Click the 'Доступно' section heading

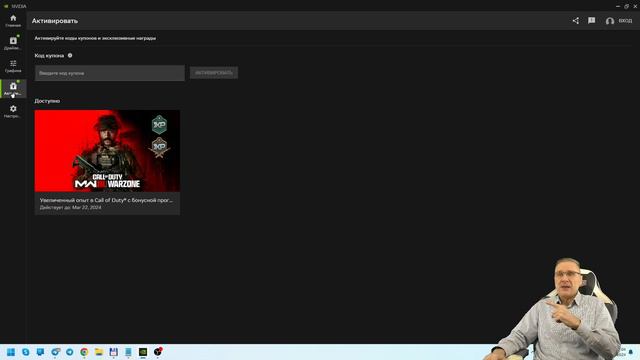click(47, 101)
